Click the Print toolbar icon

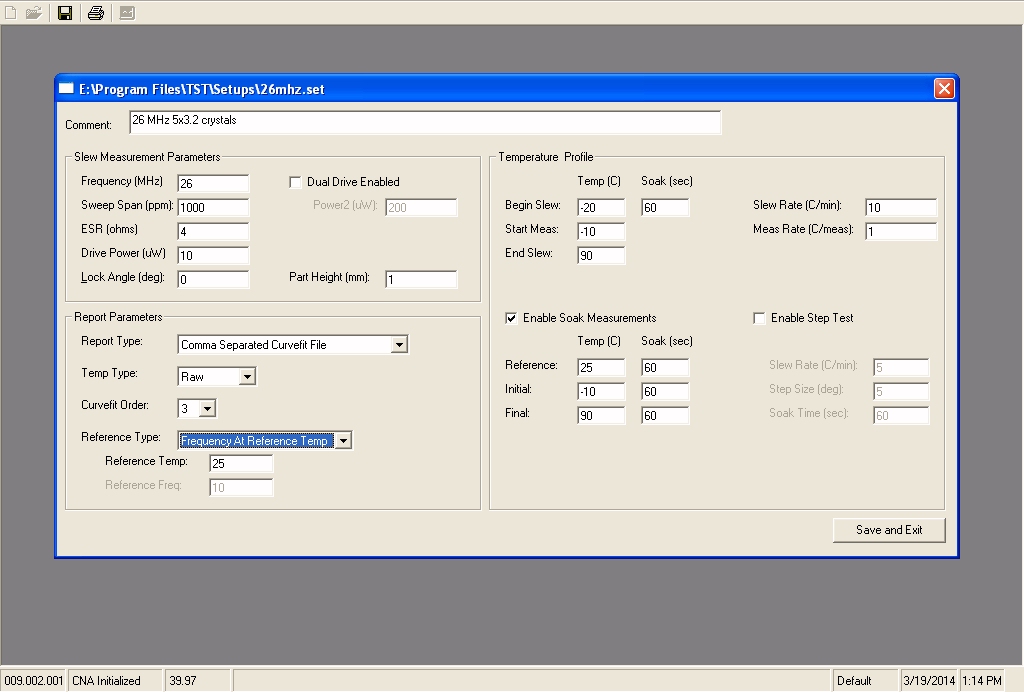coord(96,13)
